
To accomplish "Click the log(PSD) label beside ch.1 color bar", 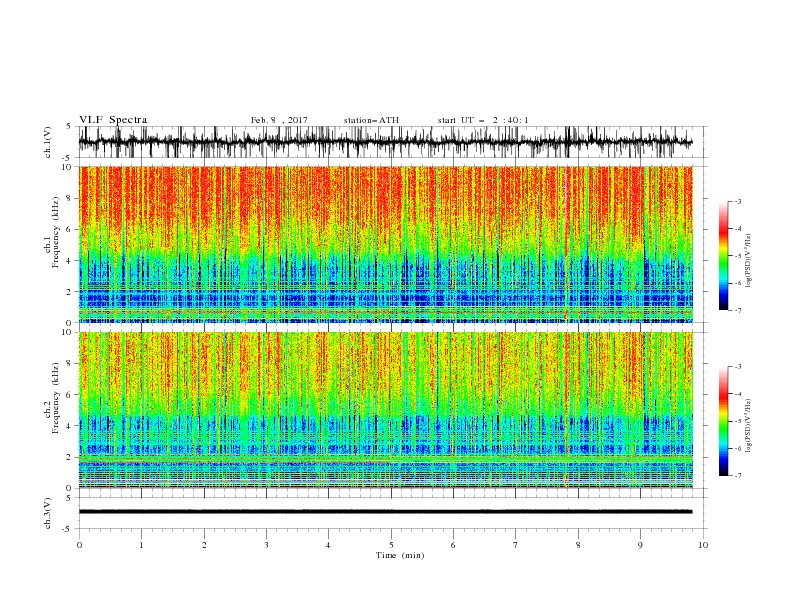I will click(x=748, y=261).
